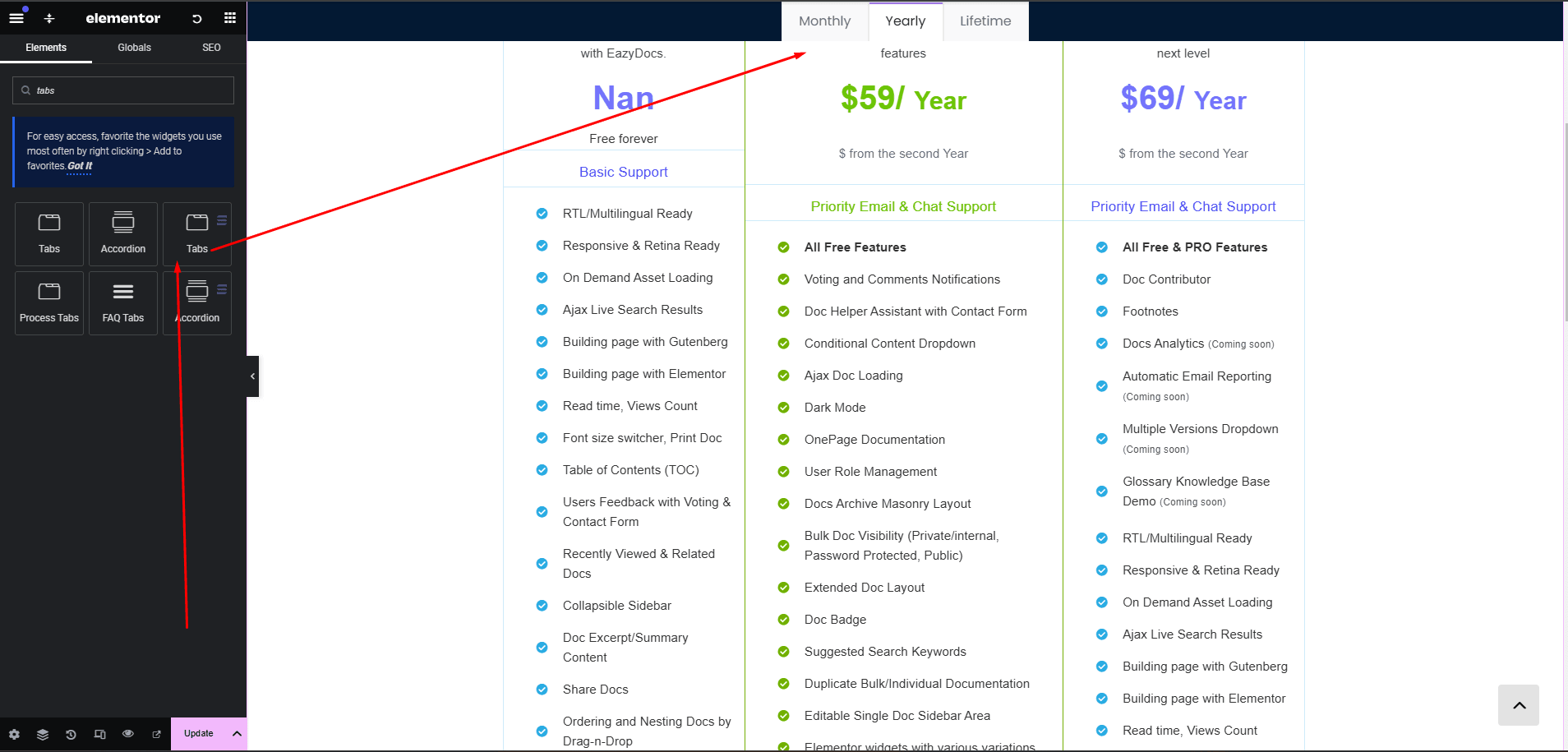The image size is (1568, 752).
Task: Open page settings gear icon
Action: point(14,734)
